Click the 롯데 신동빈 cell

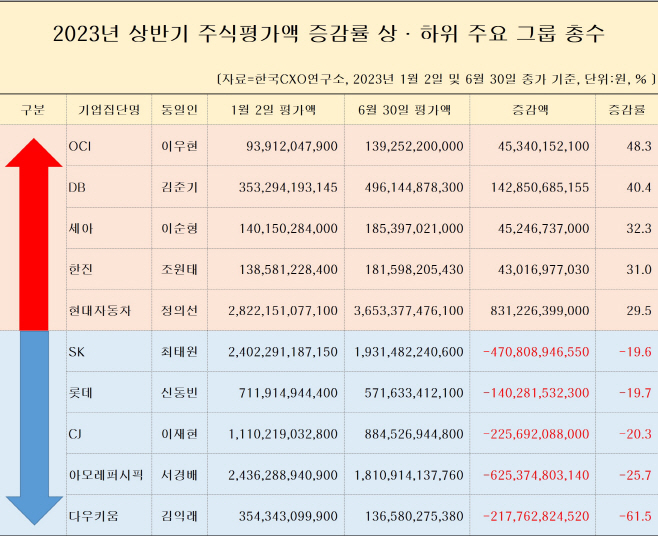pyautogui.click(x=179, y=392)
